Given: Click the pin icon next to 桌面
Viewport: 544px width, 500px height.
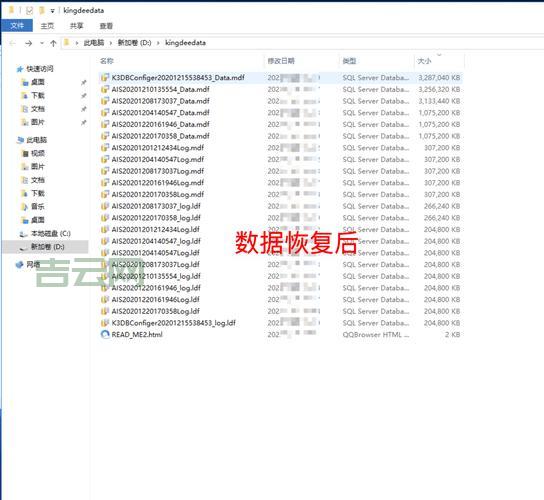Looking at the screenshot, I should [x=84, y=82].
